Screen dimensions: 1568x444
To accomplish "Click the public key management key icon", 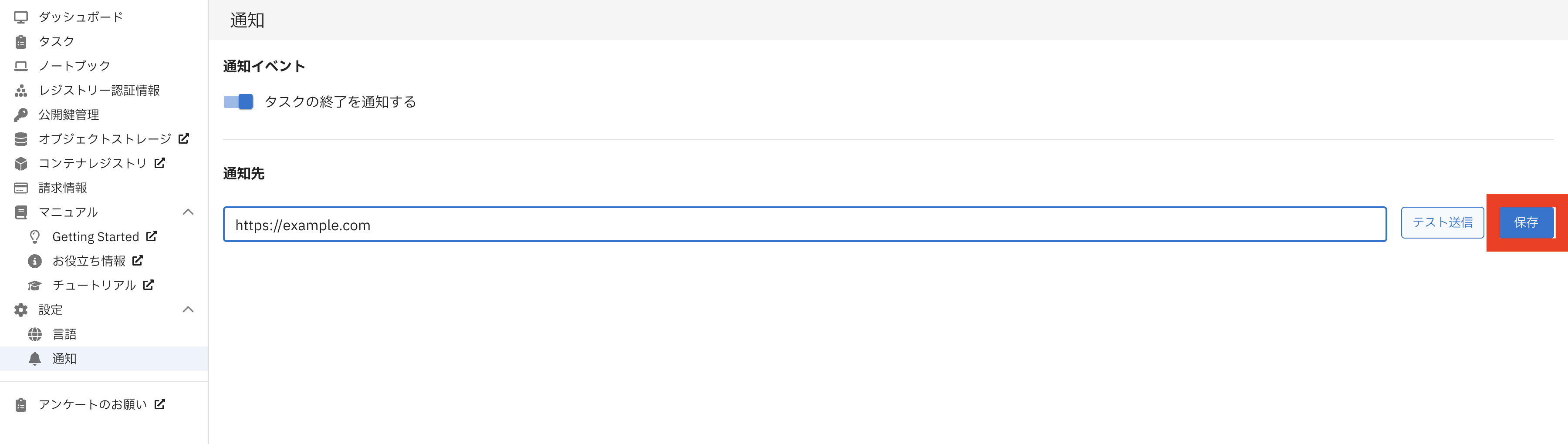I will 21,115.
